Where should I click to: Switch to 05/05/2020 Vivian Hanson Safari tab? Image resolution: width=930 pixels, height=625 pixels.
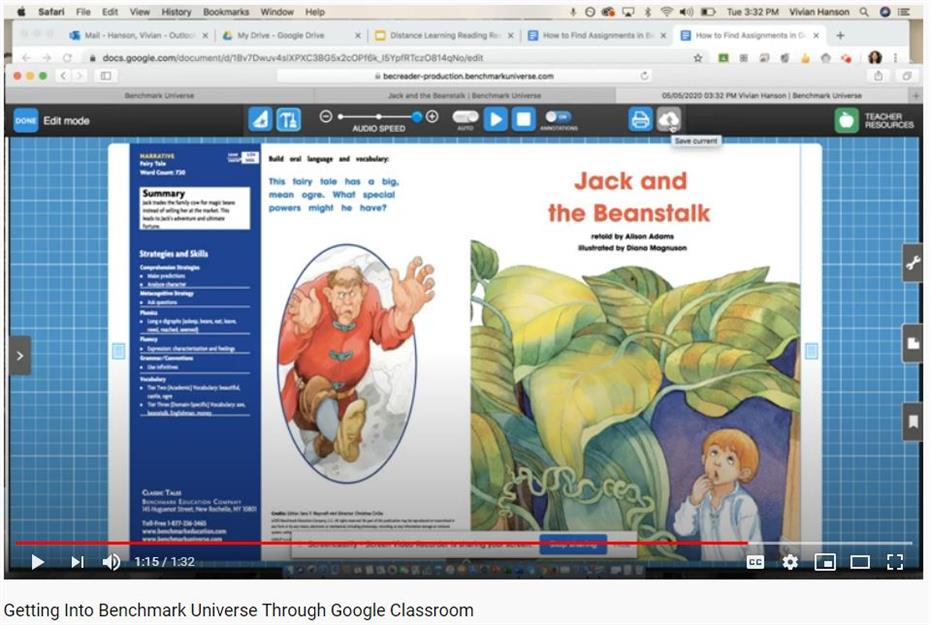(762, 95)
